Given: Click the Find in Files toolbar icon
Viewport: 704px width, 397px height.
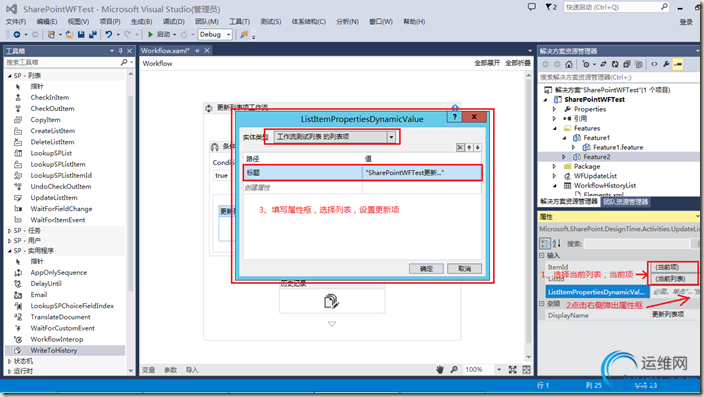Looking at the screenshot, I should coord(244,35).
